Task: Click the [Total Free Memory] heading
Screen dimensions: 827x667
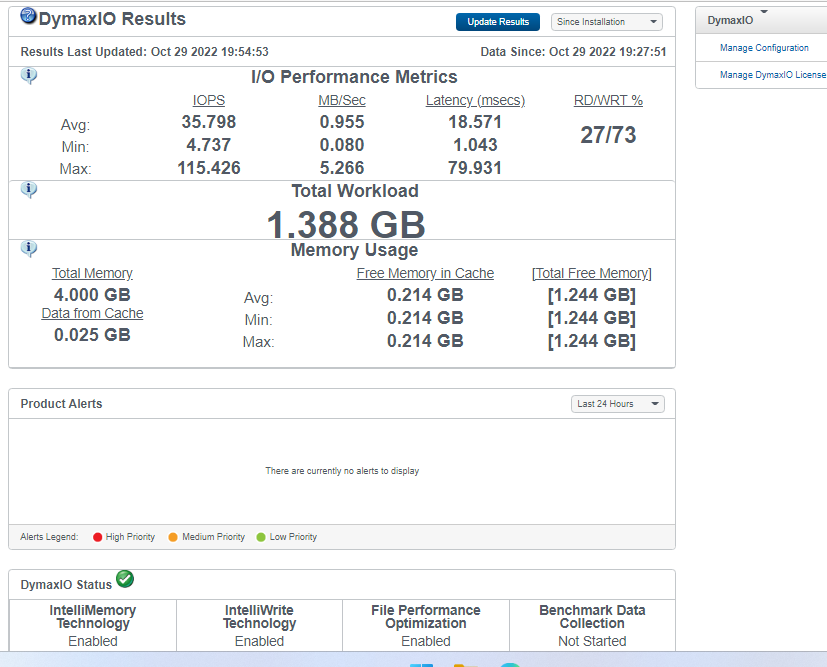Action: (x=592, y=273)
